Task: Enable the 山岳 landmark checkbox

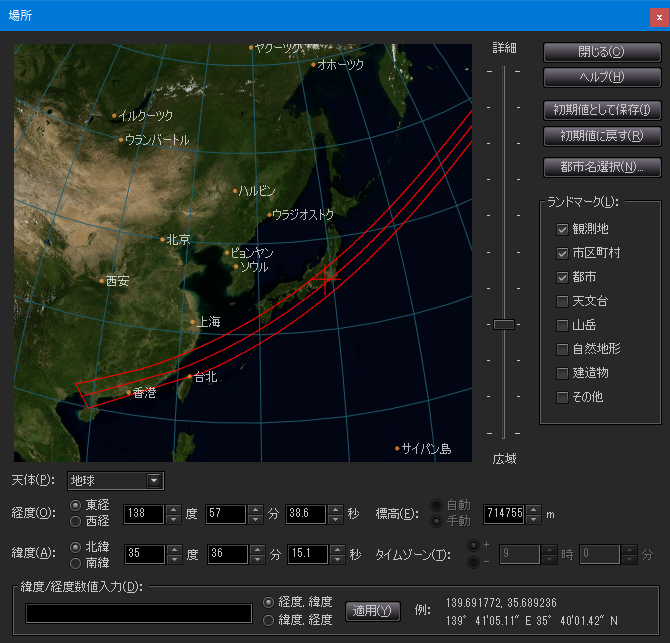Action: 563,325
